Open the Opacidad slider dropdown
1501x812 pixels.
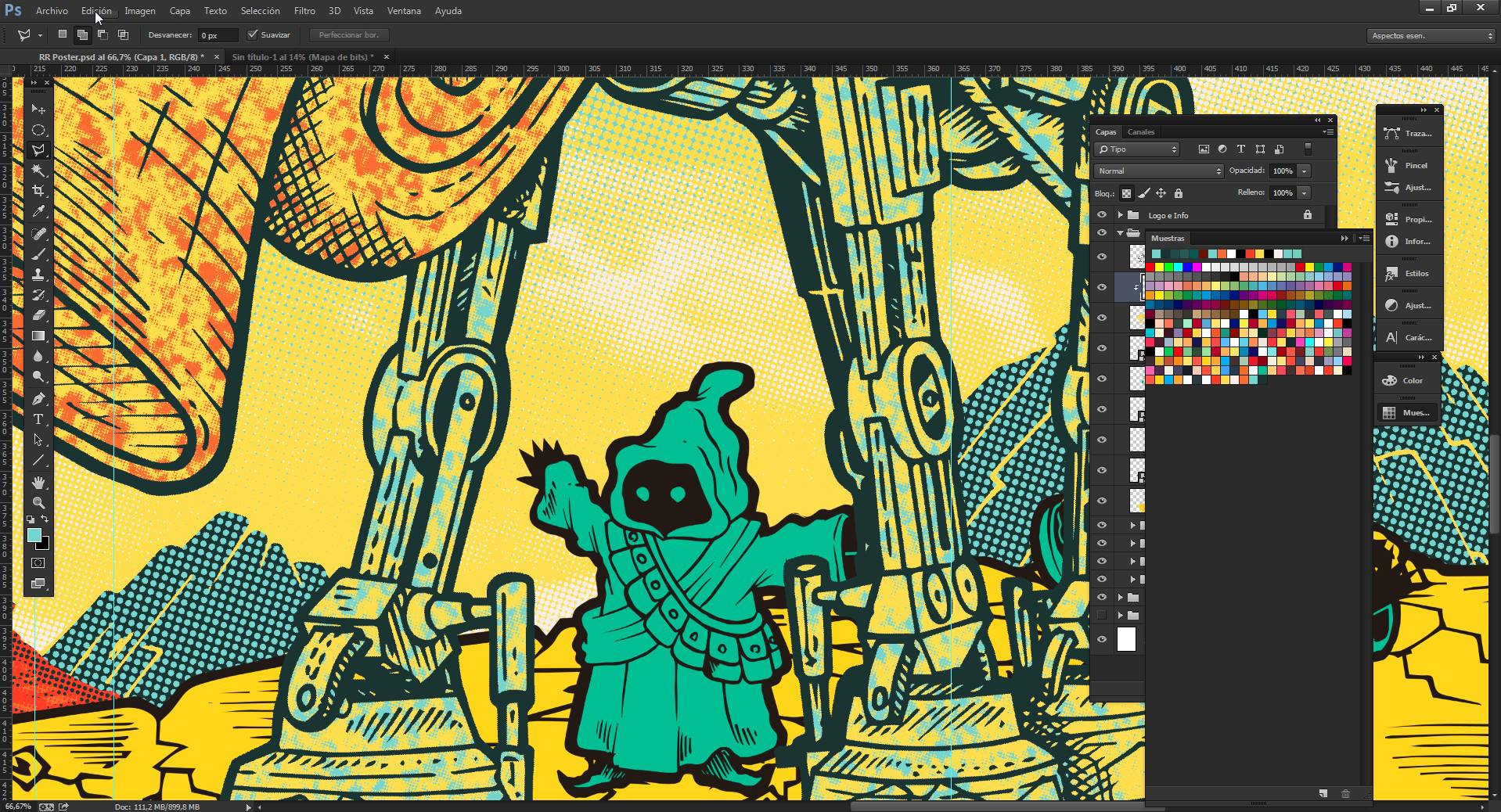(x=1304, y=171)
